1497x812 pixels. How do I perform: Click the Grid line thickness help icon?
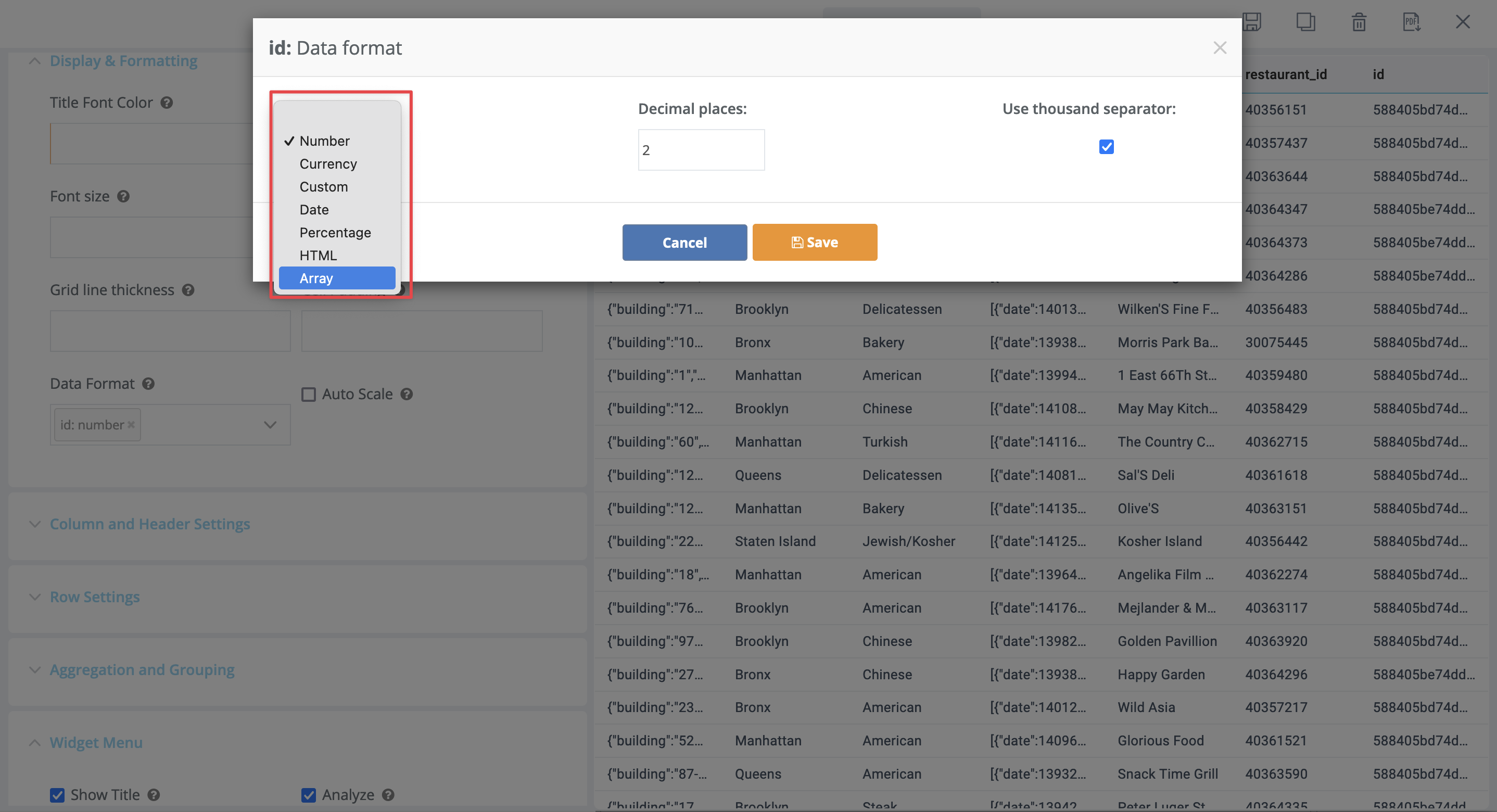(x=188, y=290)
